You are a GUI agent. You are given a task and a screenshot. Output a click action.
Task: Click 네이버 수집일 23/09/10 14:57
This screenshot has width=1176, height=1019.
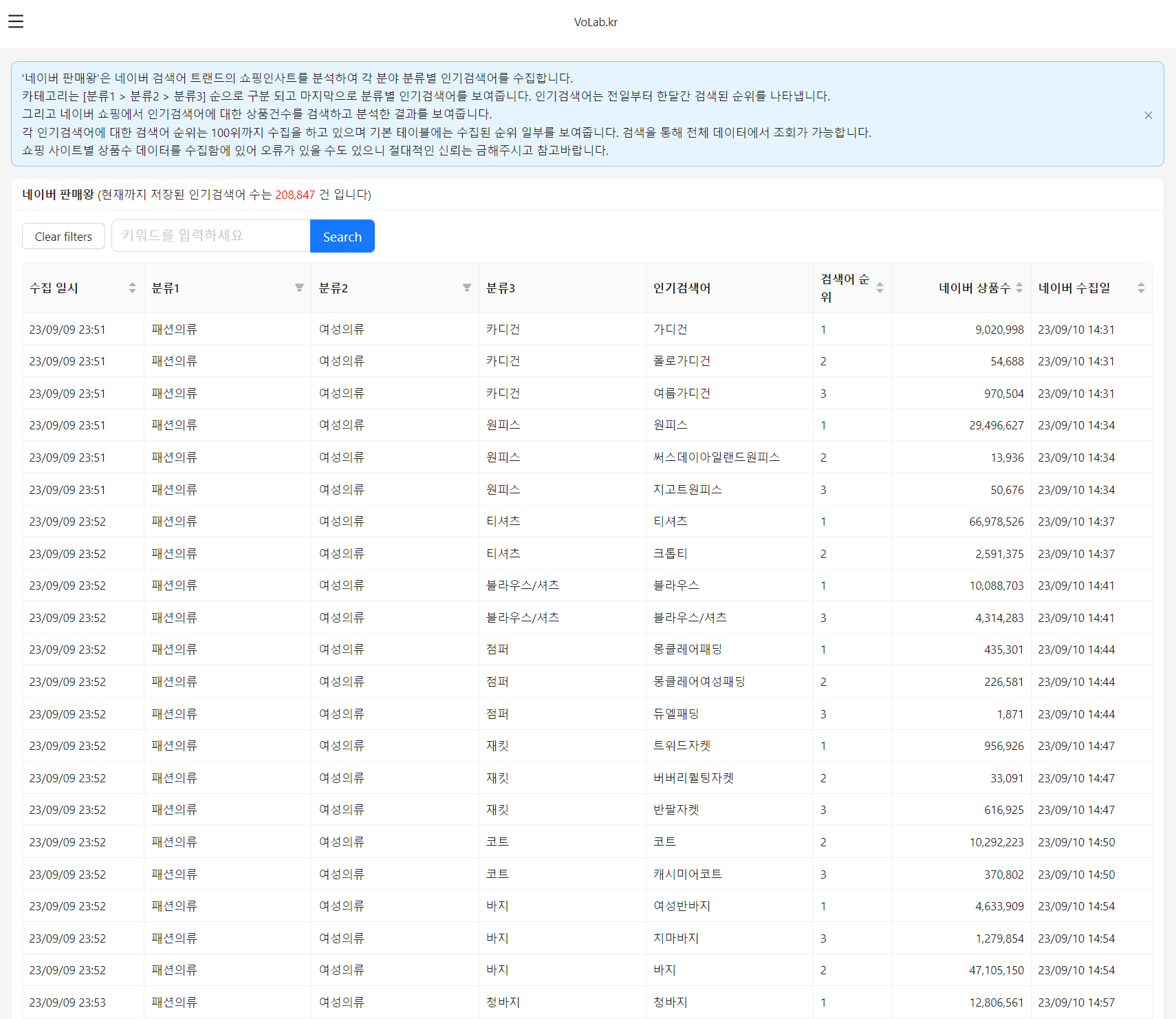(x=1076, y=1002)
